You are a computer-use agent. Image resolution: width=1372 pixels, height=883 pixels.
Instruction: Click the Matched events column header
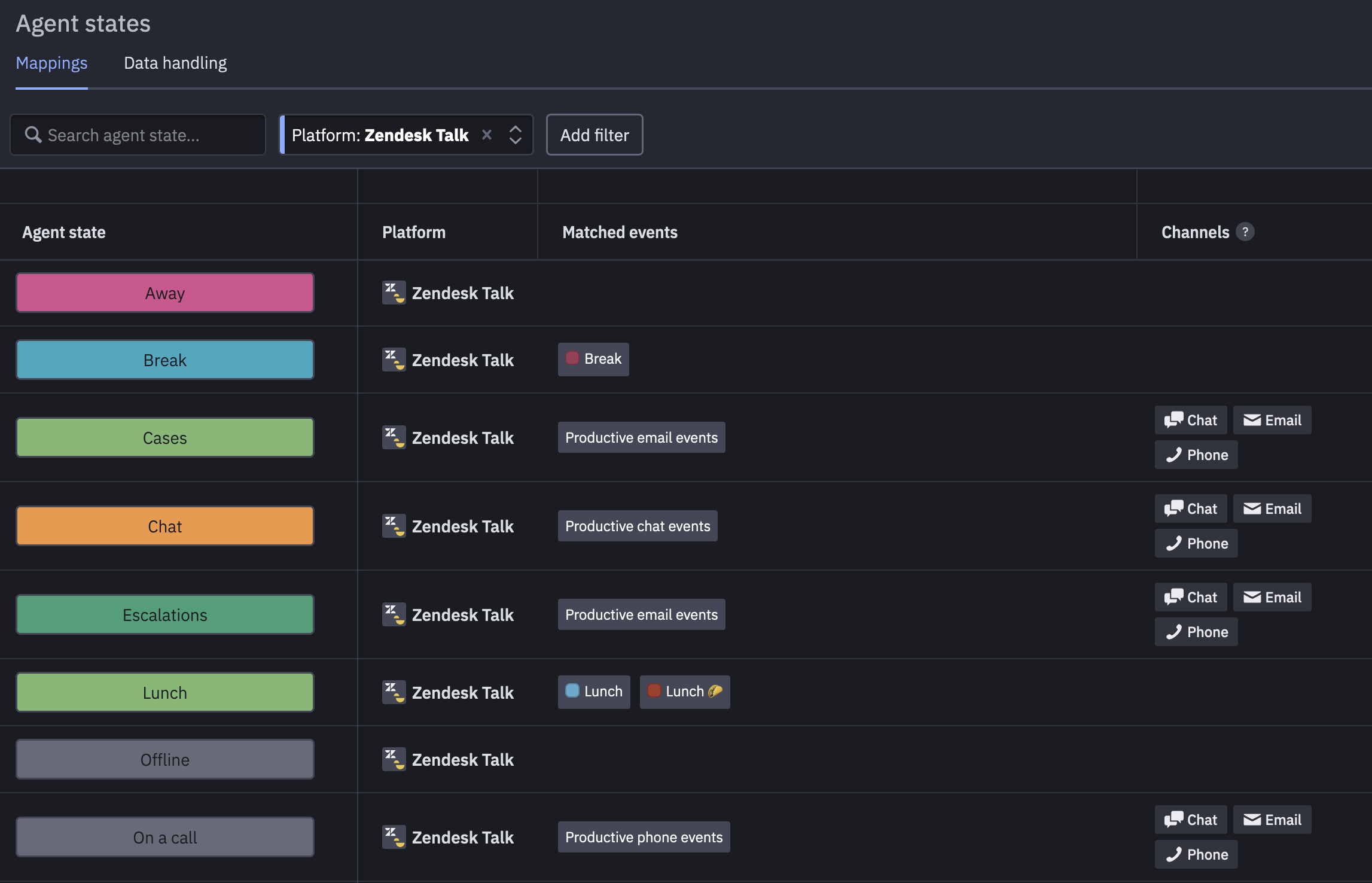pos(620,232)
